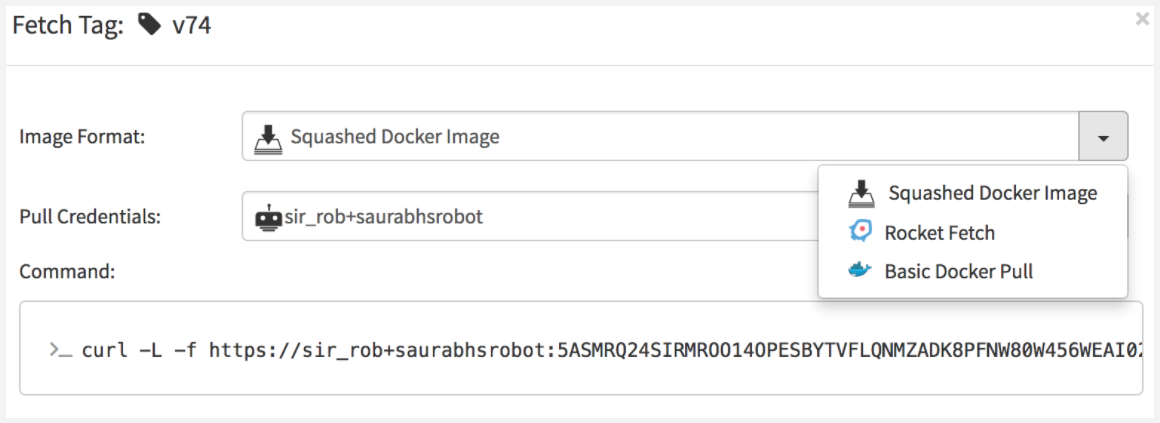Image resolution: width=1160 pixels, height=423 pixels.
Task: Click the robot icon in Pull Credentials
Action: [x=268, y=216]
